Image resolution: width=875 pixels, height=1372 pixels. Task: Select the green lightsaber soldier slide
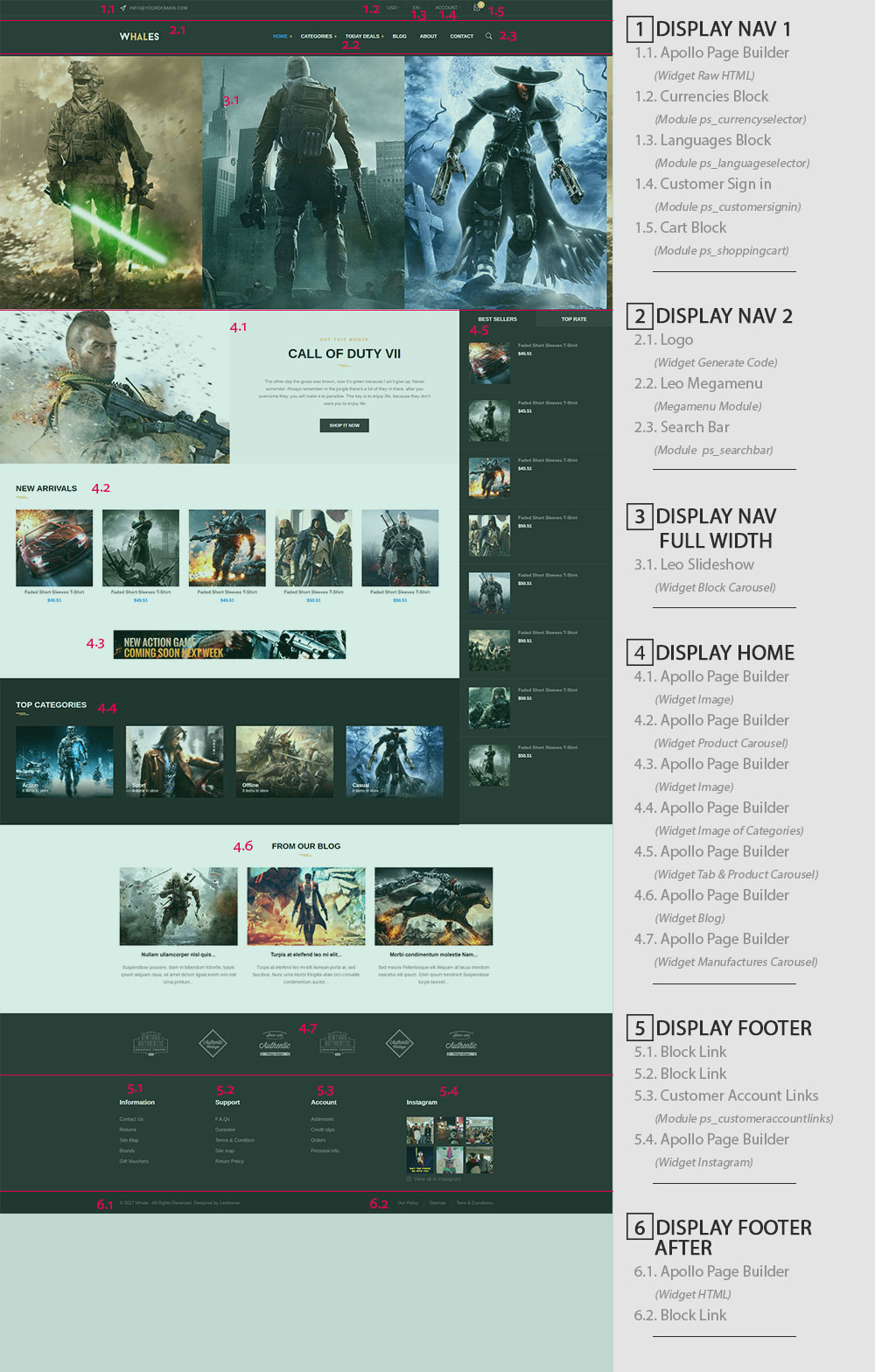[x=101, y=182]
